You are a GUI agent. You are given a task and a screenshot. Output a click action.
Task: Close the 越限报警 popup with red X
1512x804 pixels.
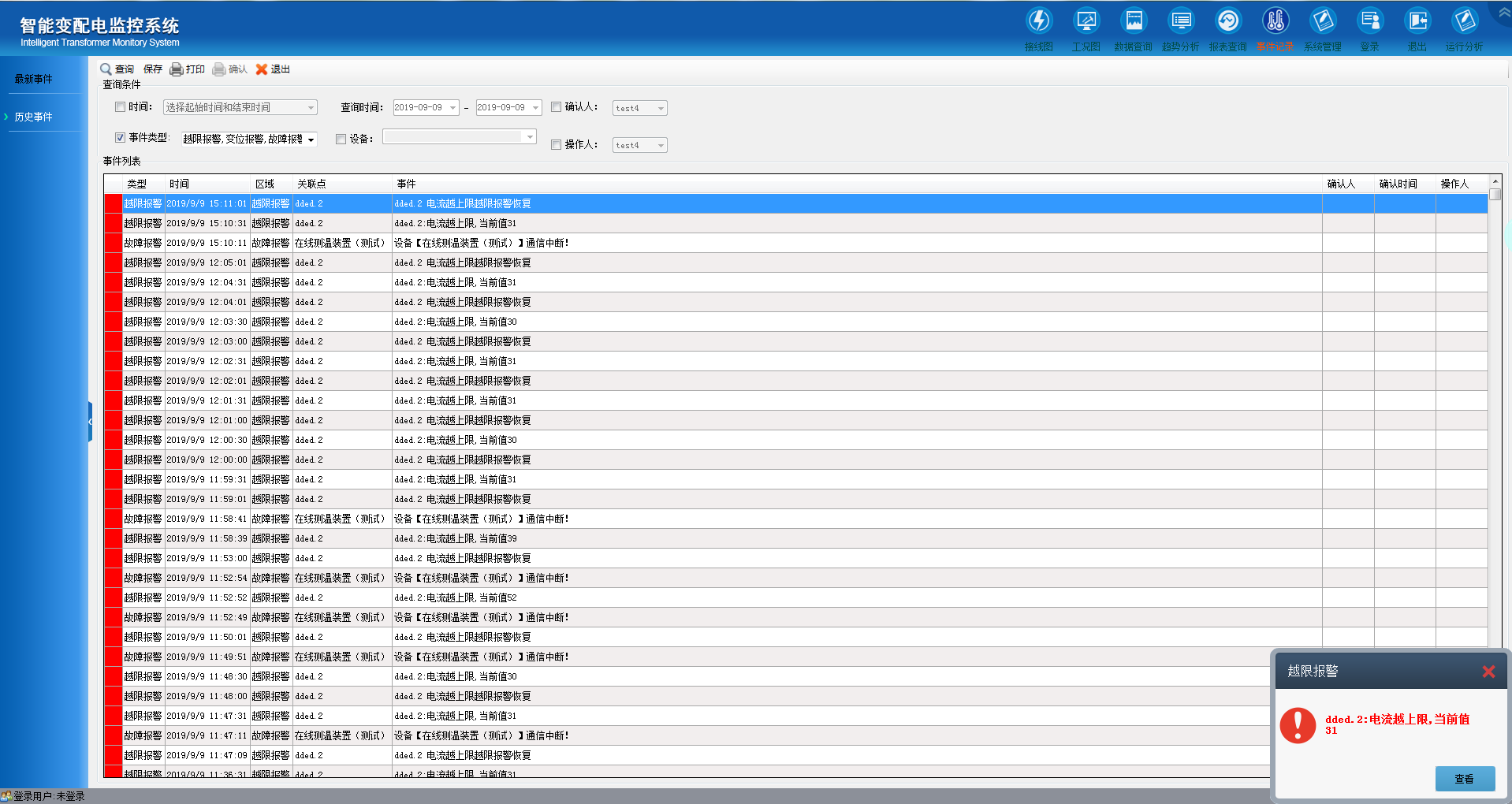click(x=1488, y=672)
